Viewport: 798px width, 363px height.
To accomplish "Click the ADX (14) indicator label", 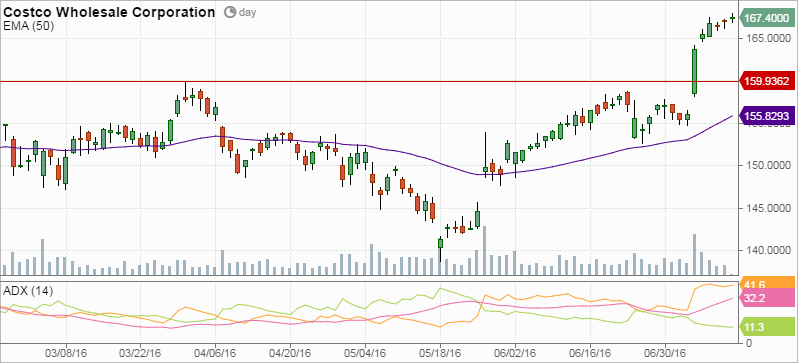I will [x=27, y=291].
